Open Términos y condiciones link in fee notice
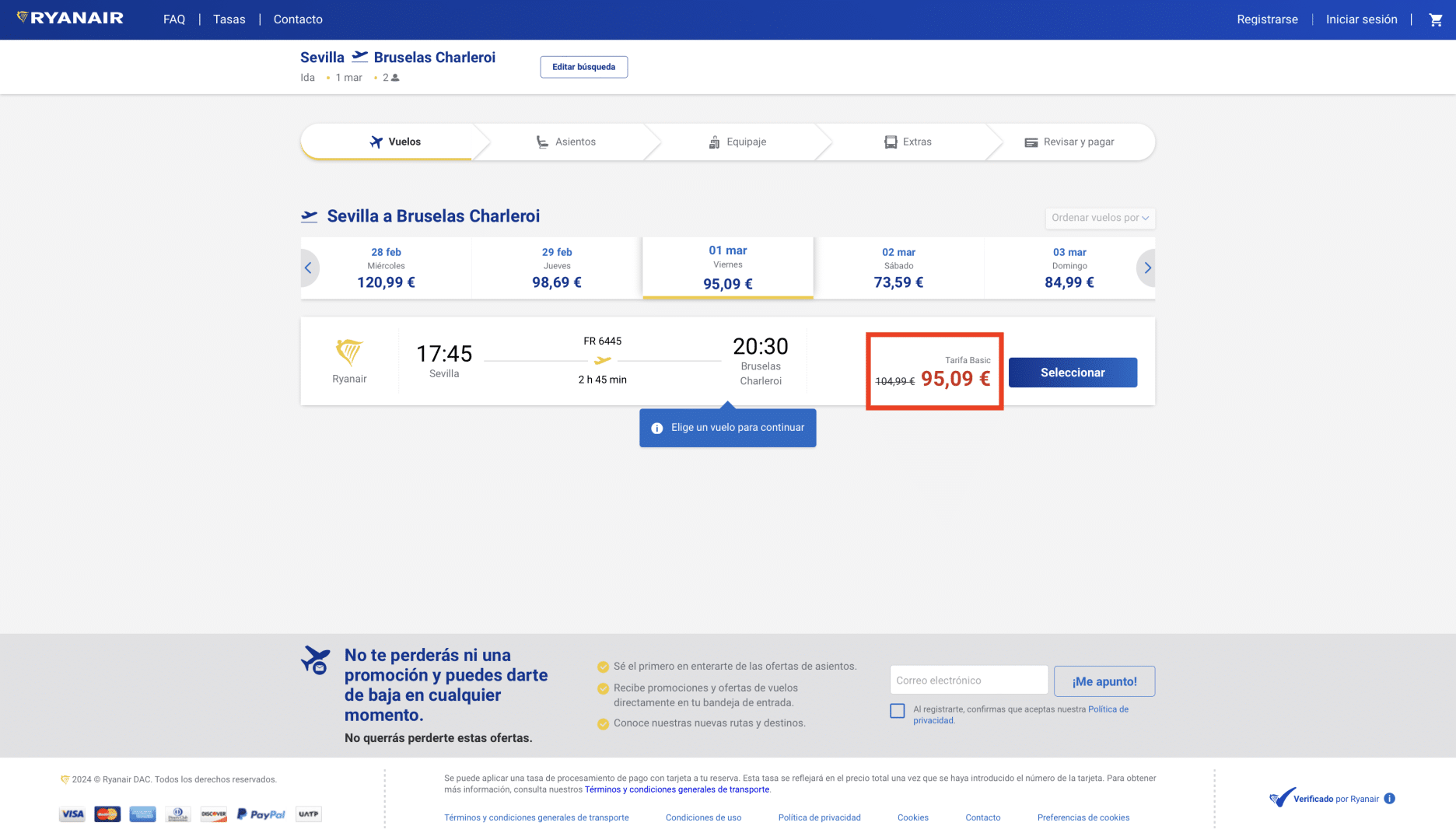 (677, 789)
